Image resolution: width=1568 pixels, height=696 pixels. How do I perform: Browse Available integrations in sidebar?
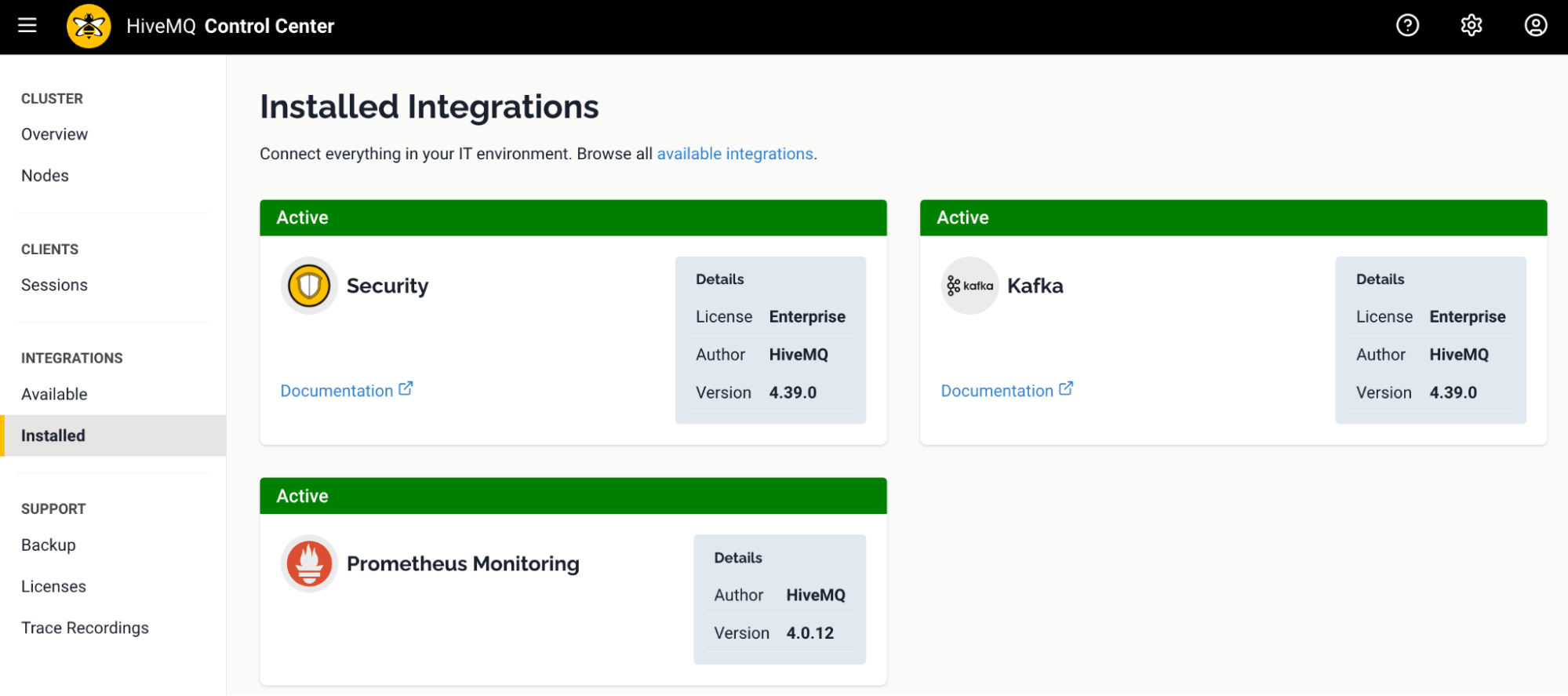pos(54,394)
